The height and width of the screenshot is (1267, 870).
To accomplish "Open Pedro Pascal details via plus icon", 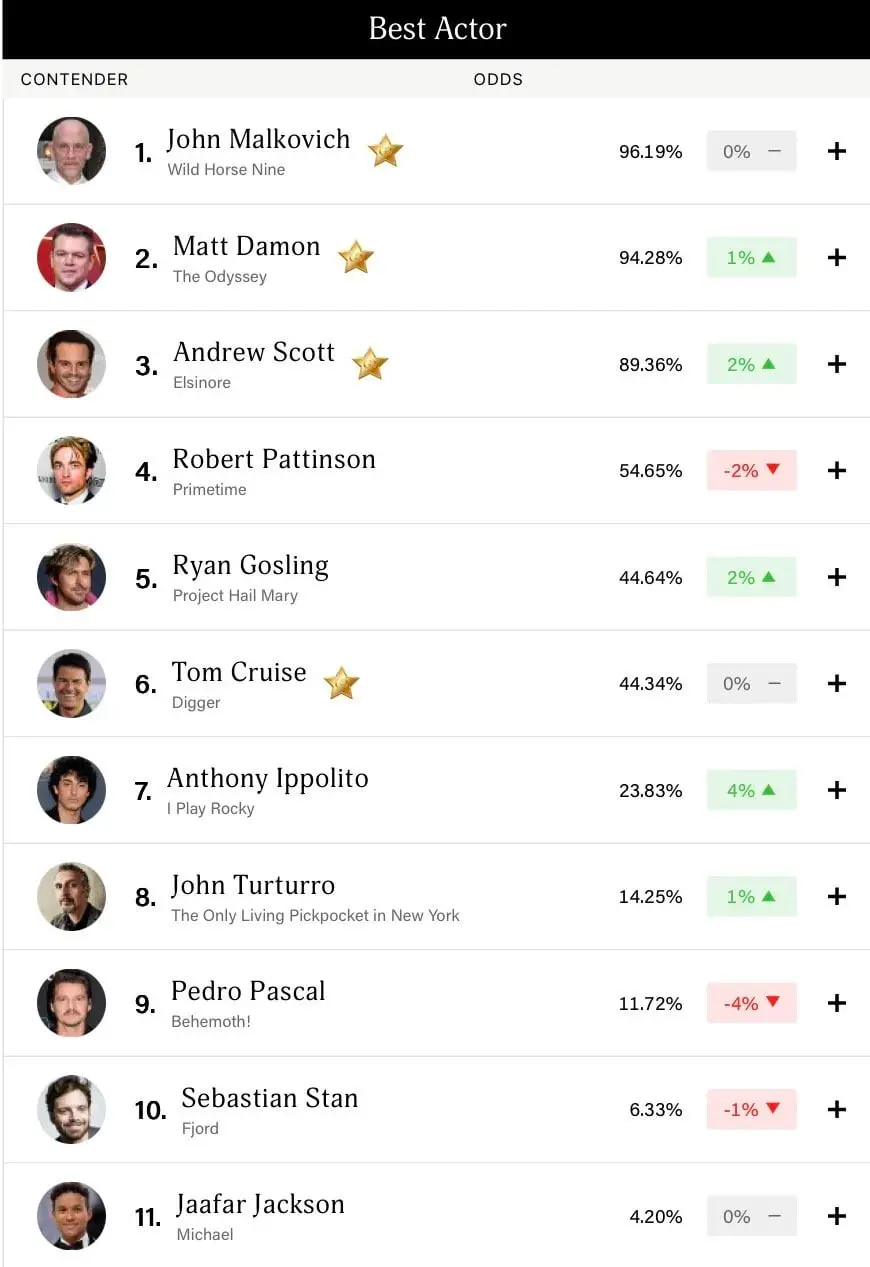I will 837,1003.
